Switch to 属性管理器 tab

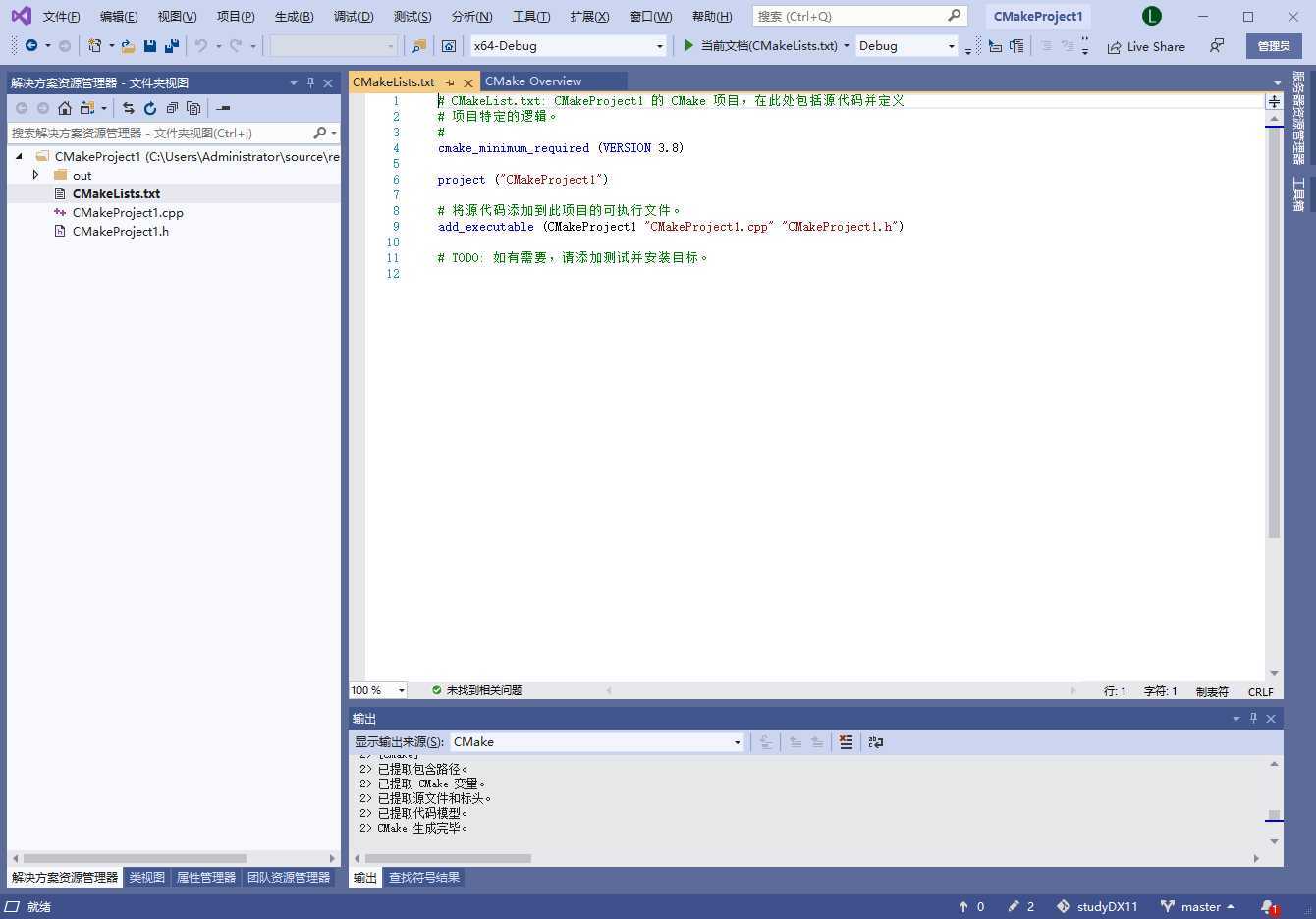205,878
